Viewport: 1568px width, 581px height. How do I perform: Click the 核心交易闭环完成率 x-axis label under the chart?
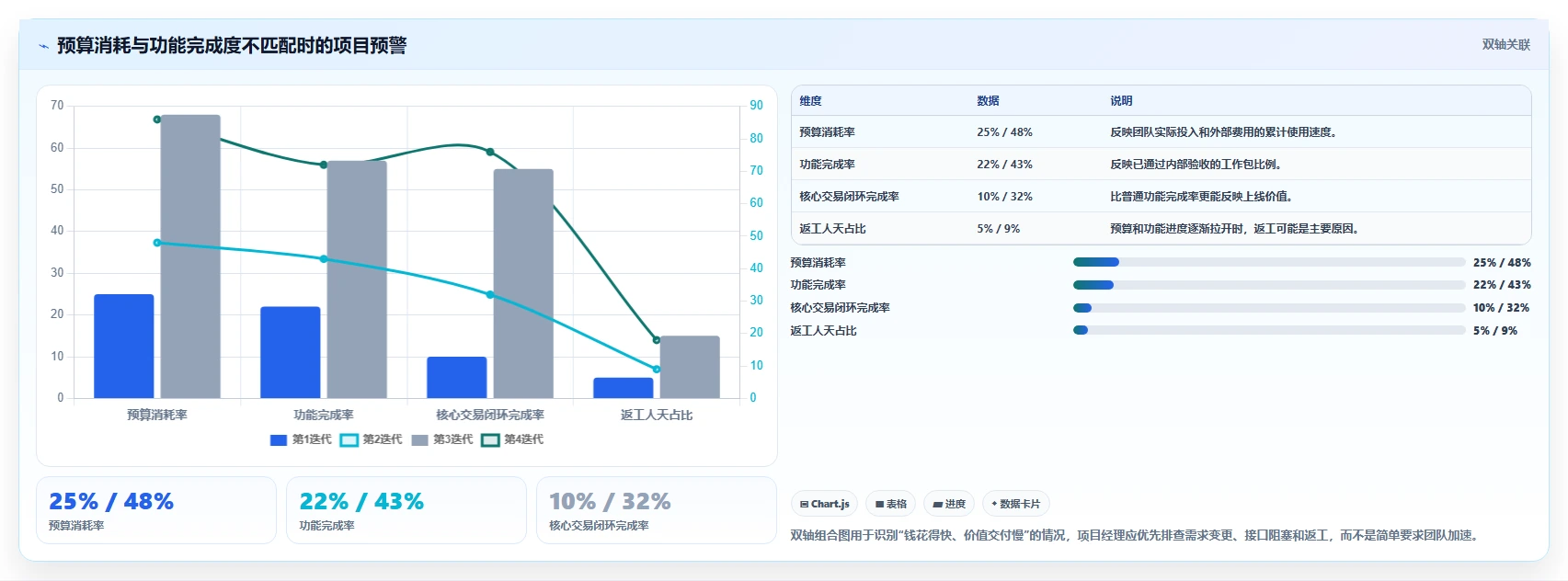click(x=490, y=416)
